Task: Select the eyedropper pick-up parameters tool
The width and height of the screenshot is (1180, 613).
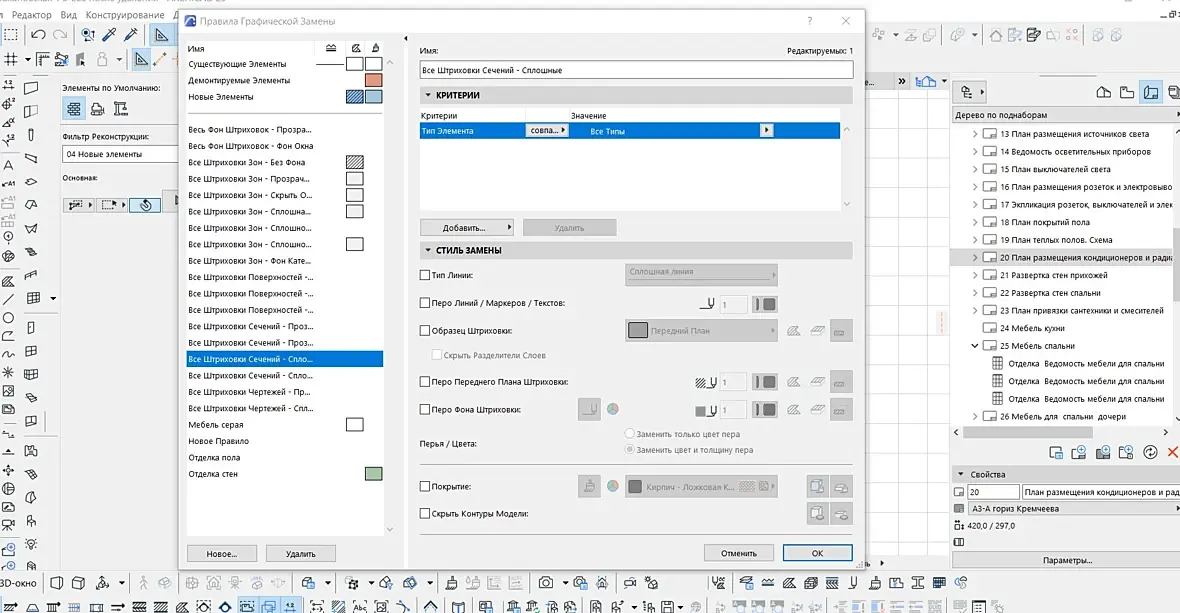Action: (x=110, y=35)
